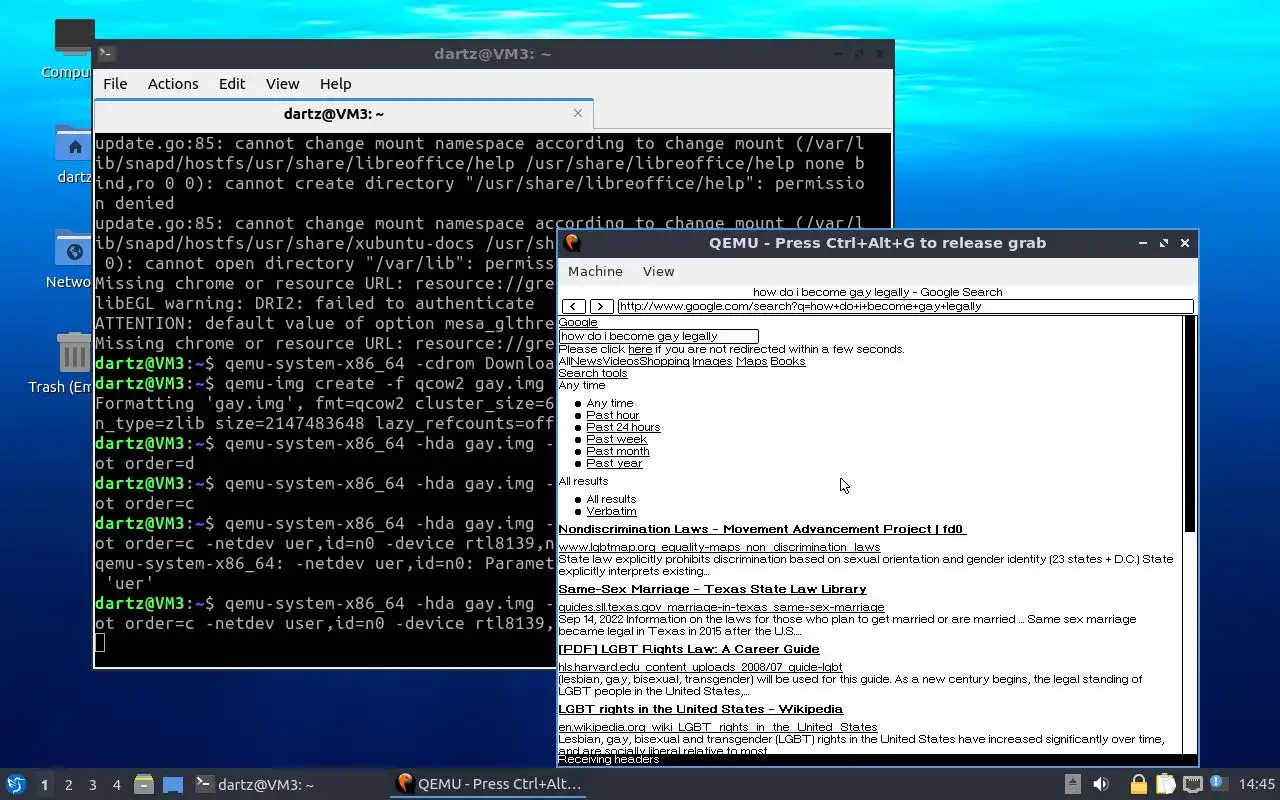This screenshot has width=1280, height=800.
Task: Open the terminal Actions menu
Action: [173, 84]
